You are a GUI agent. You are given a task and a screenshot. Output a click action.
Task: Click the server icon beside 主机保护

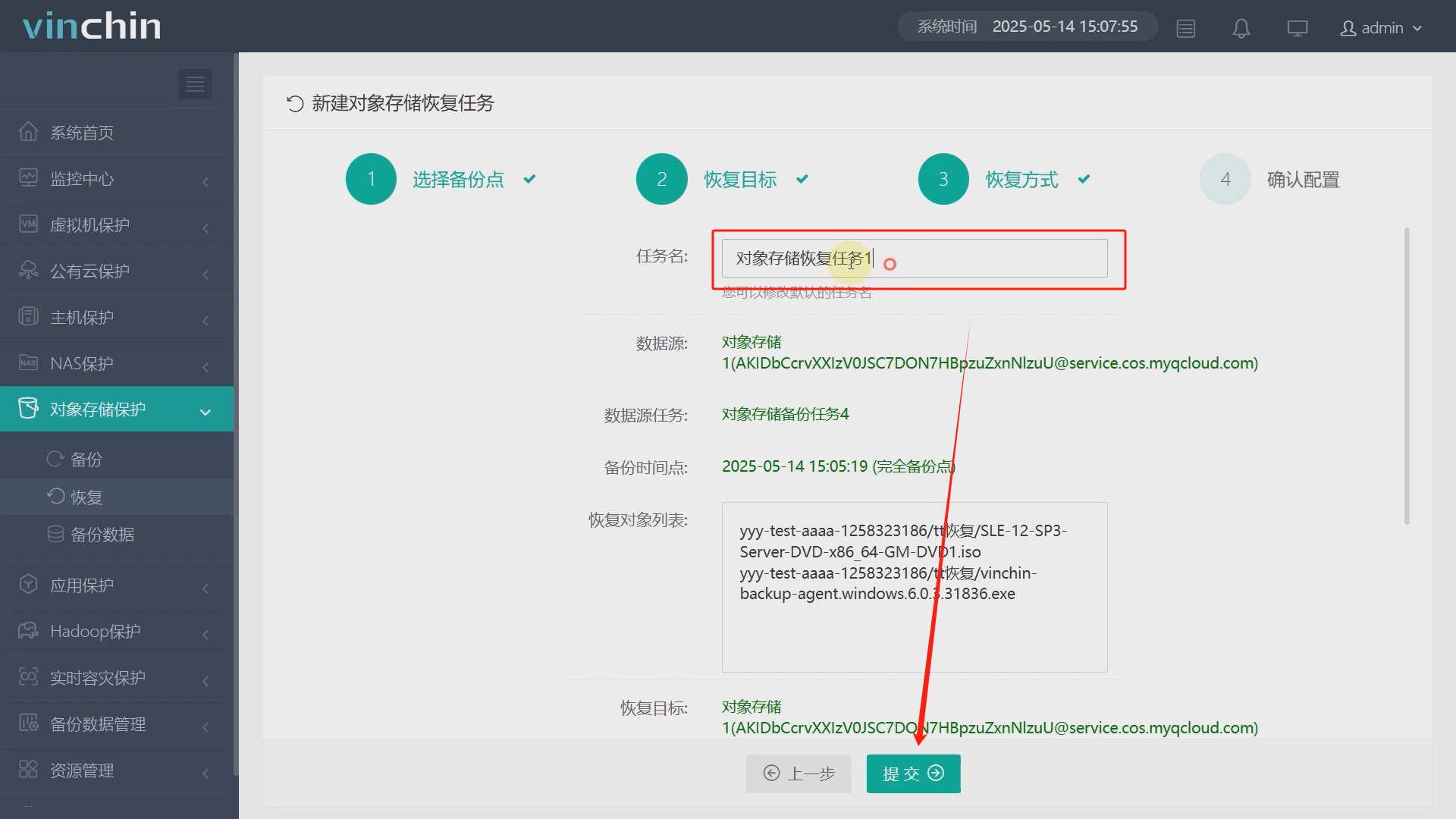(x=28, y=317)
